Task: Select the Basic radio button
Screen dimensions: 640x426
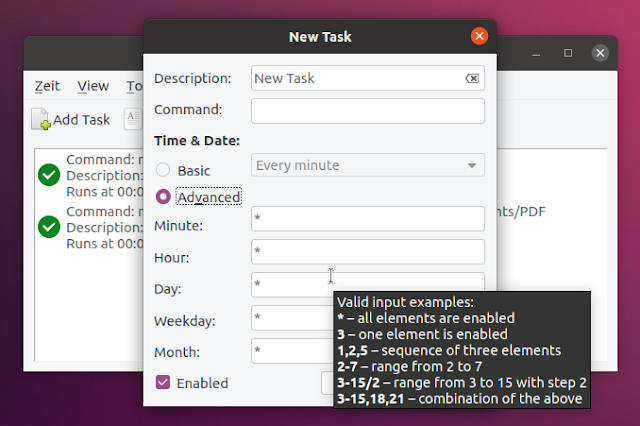Action: tap(164, 171)
